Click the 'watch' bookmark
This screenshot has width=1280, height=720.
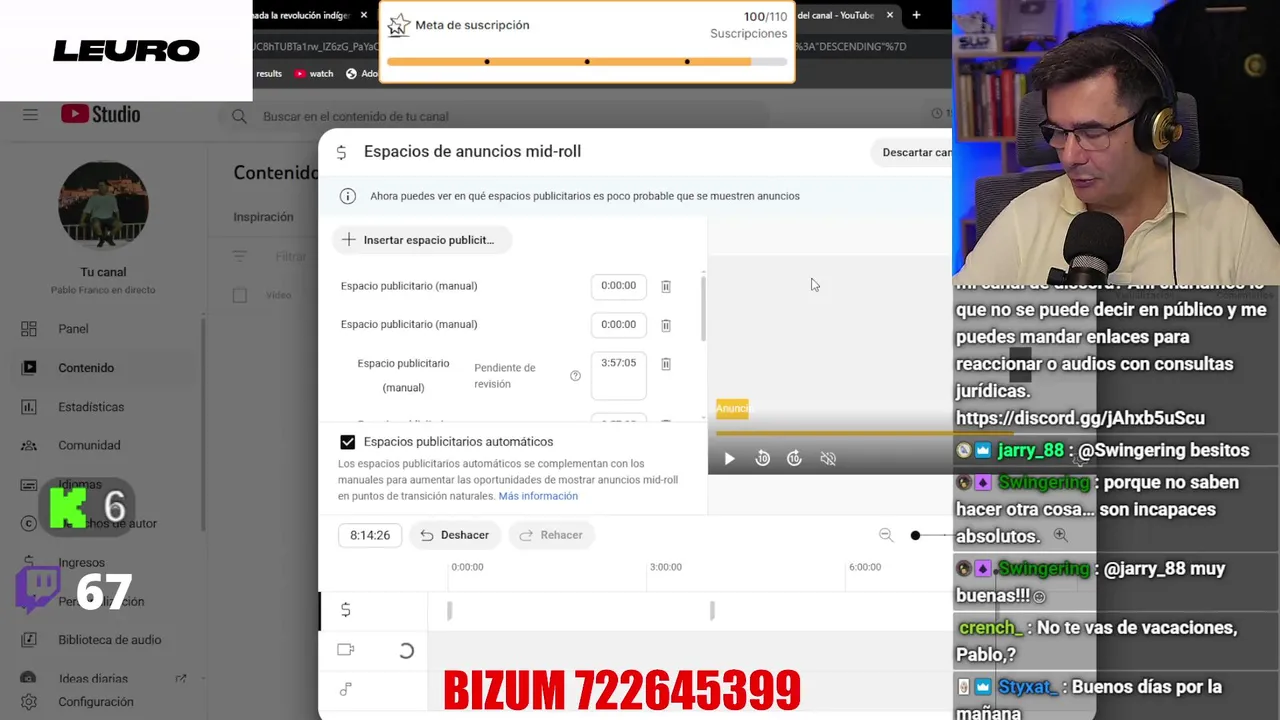point(314,74)
